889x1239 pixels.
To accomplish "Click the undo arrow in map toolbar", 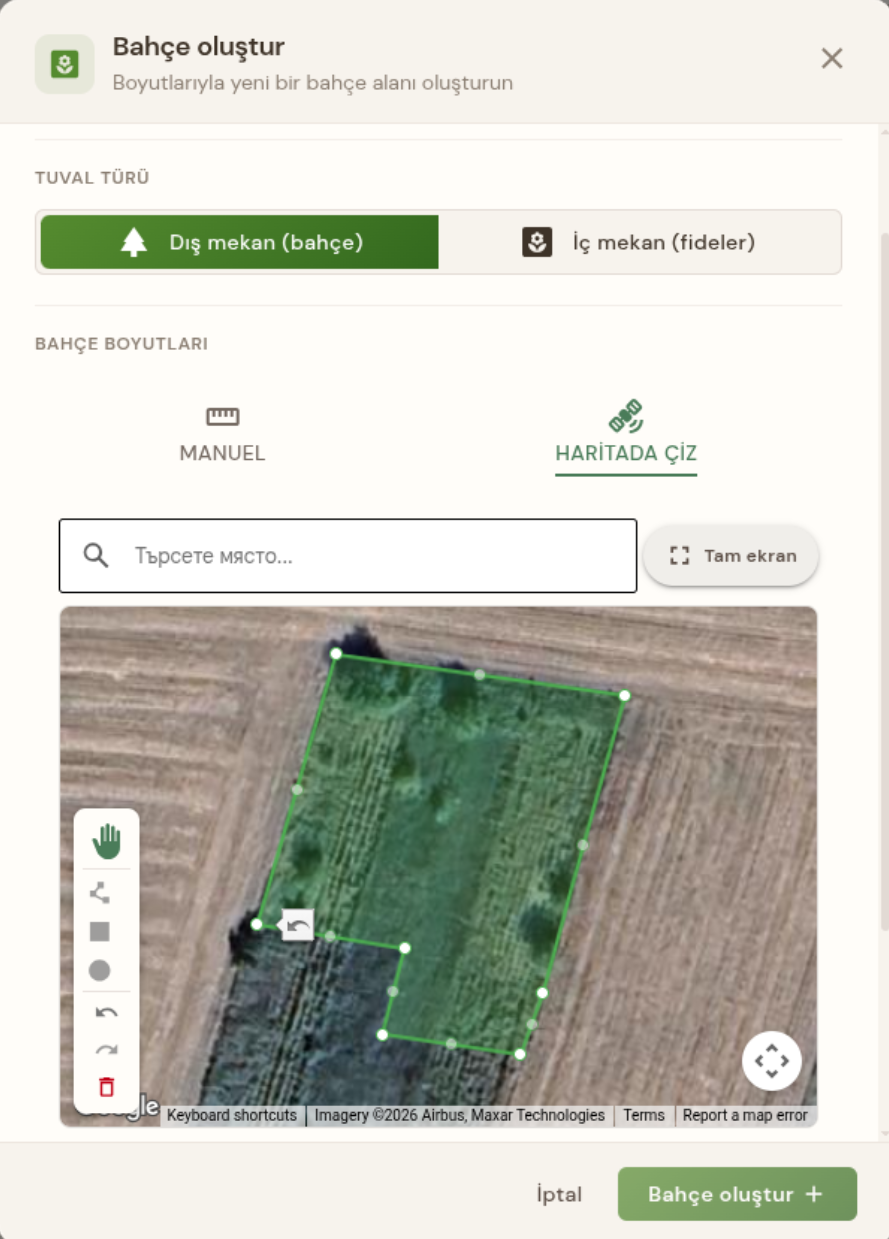I will (106, 1012).
